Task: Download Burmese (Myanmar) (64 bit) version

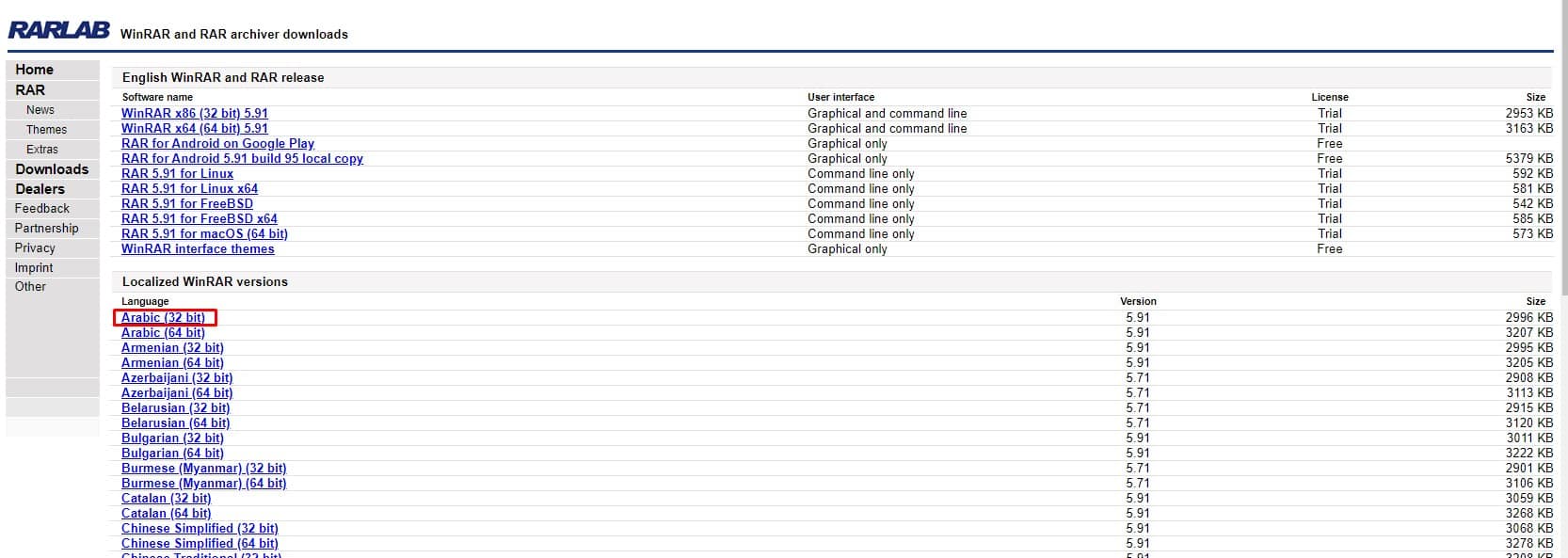Action: (203, 483)
